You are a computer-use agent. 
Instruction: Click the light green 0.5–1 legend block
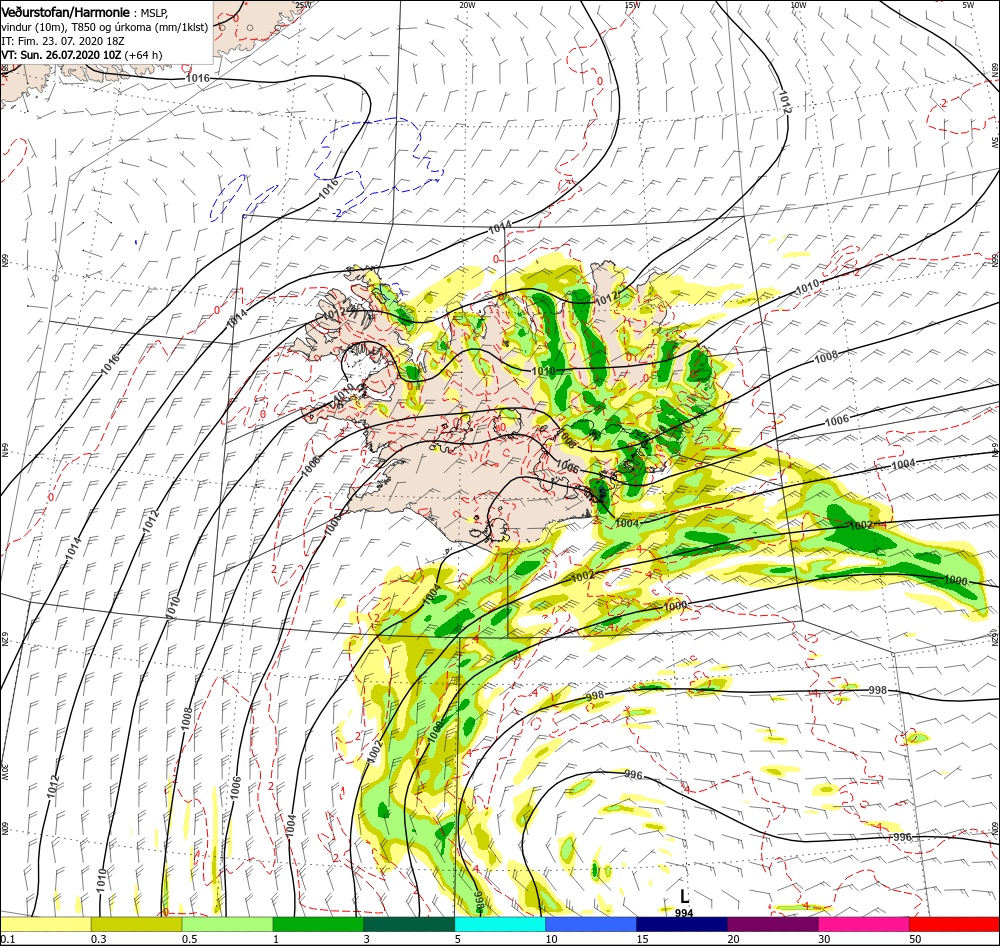click(x=227, y=924)
